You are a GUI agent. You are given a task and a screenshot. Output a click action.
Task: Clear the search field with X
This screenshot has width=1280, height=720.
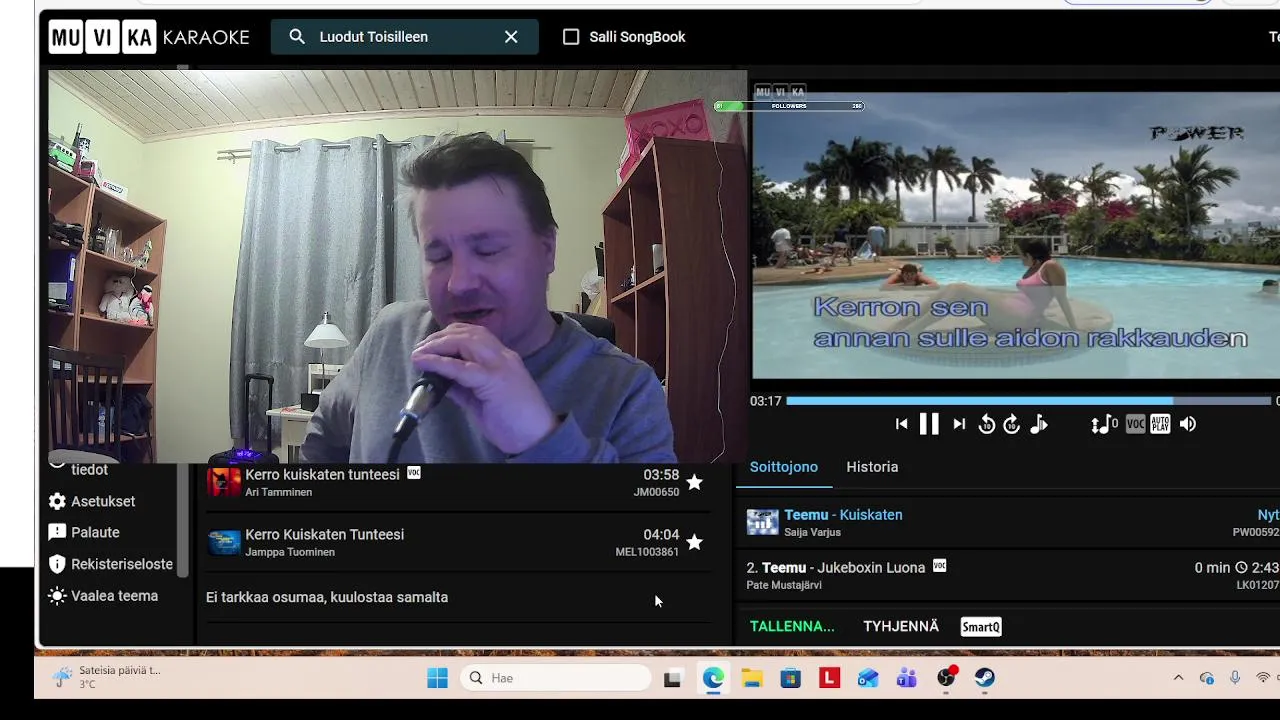[x=511, y=37]
